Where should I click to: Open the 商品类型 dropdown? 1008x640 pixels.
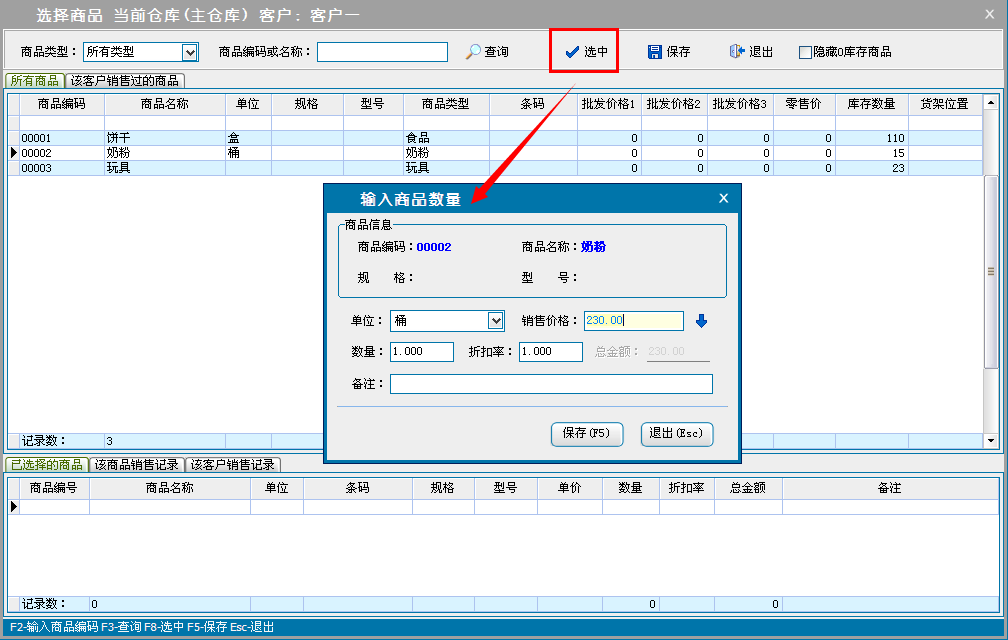click(x=190, y=52)
